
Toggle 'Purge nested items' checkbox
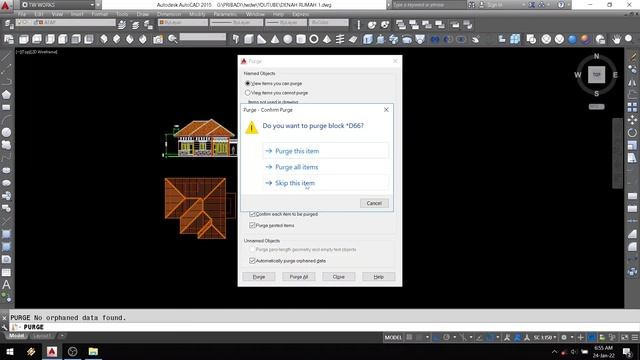click(x=252, y=225)
